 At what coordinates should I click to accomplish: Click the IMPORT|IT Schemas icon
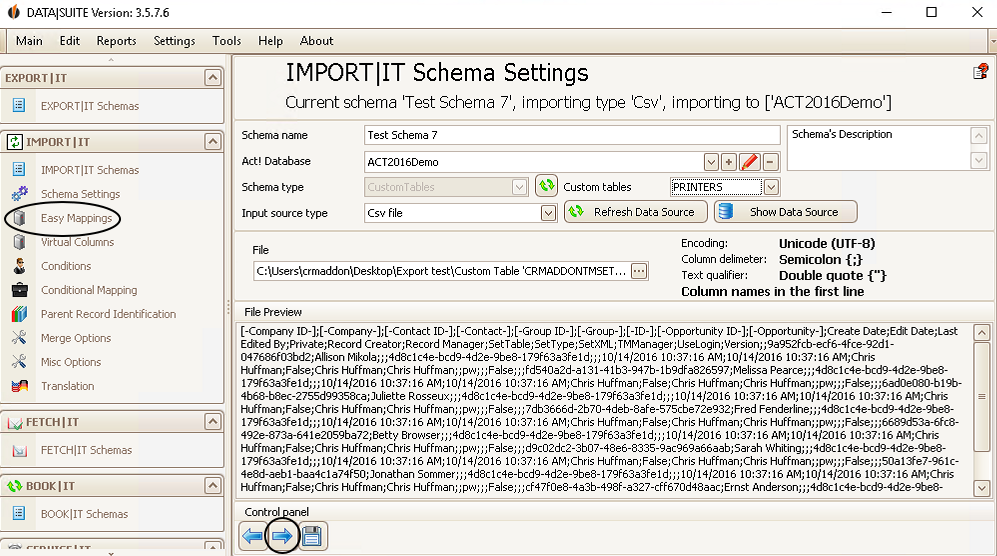point(19,169)
